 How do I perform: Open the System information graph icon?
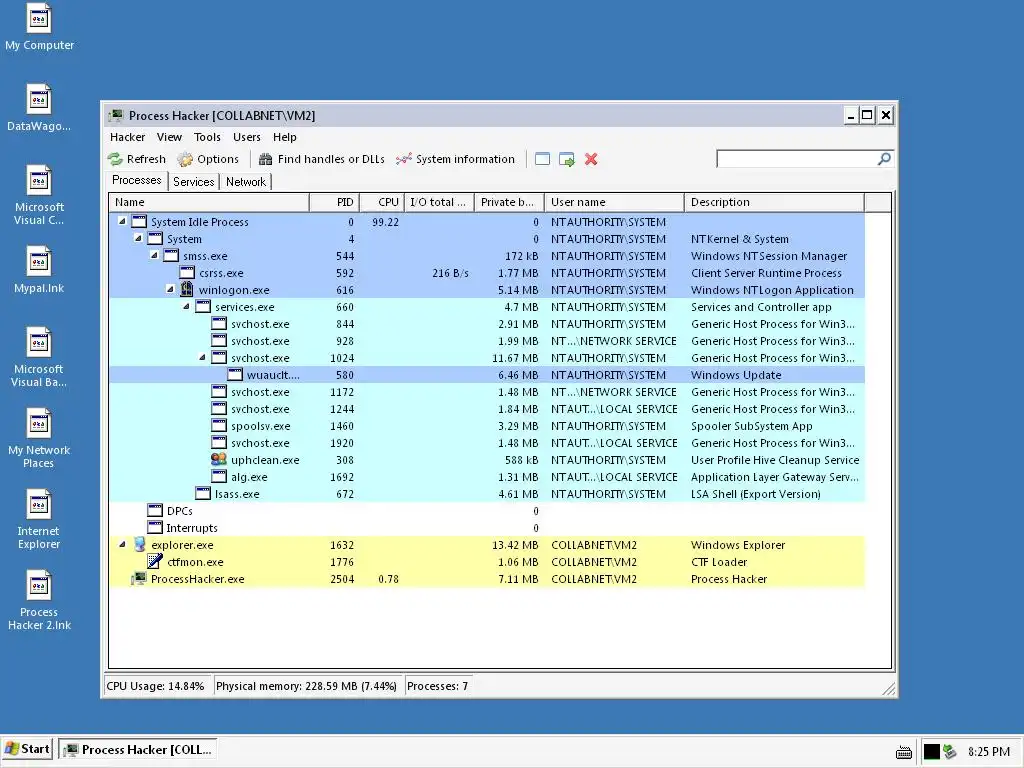coord(404,159)
